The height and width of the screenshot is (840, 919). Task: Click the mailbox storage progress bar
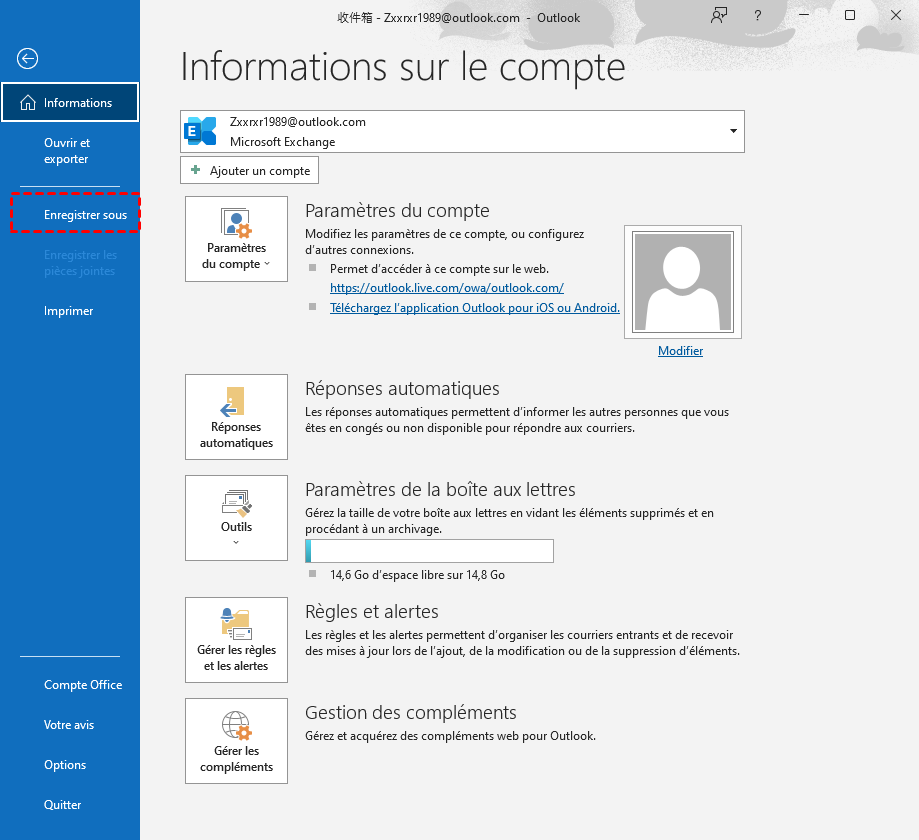click(430, 551)
